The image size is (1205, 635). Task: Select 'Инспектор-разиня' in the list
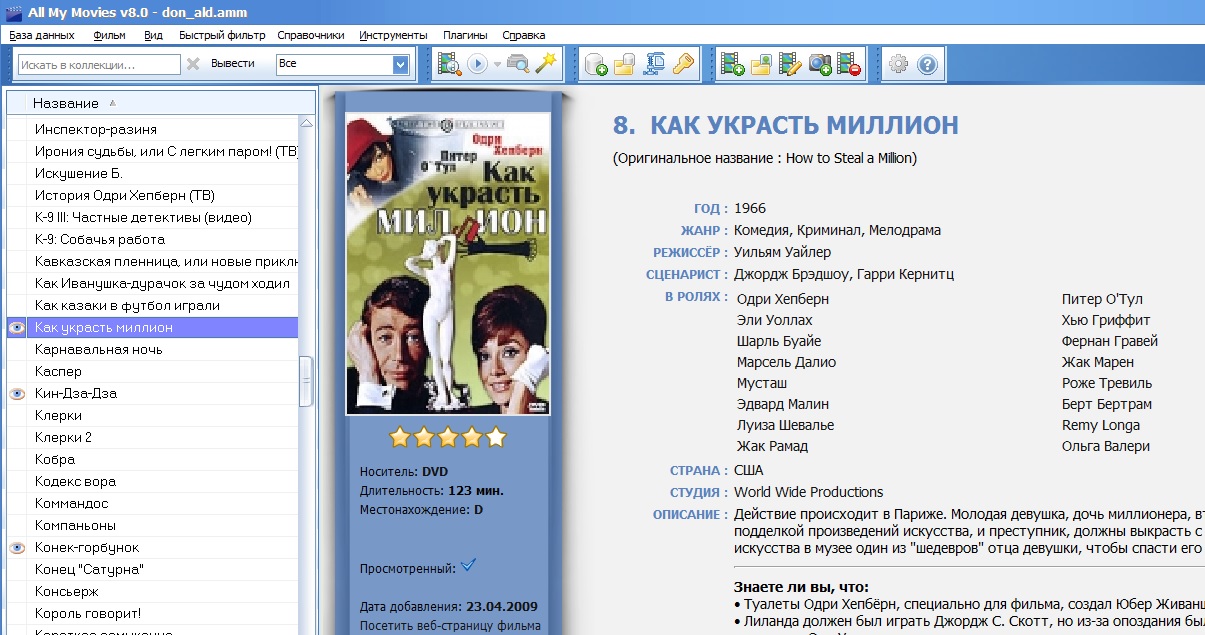[152, 129]
